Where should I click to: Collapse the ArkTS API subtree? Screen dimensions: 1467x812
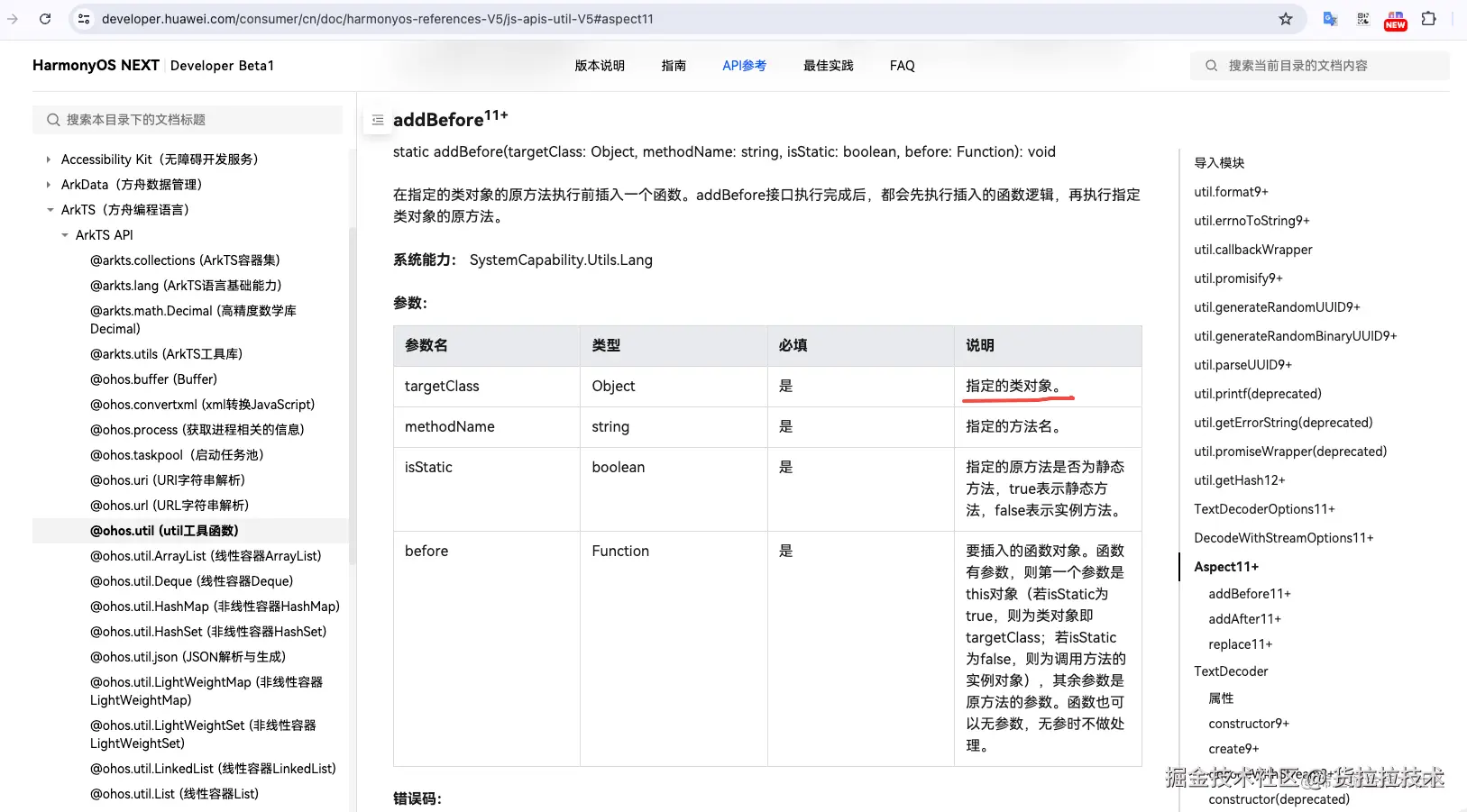point(64,235)
